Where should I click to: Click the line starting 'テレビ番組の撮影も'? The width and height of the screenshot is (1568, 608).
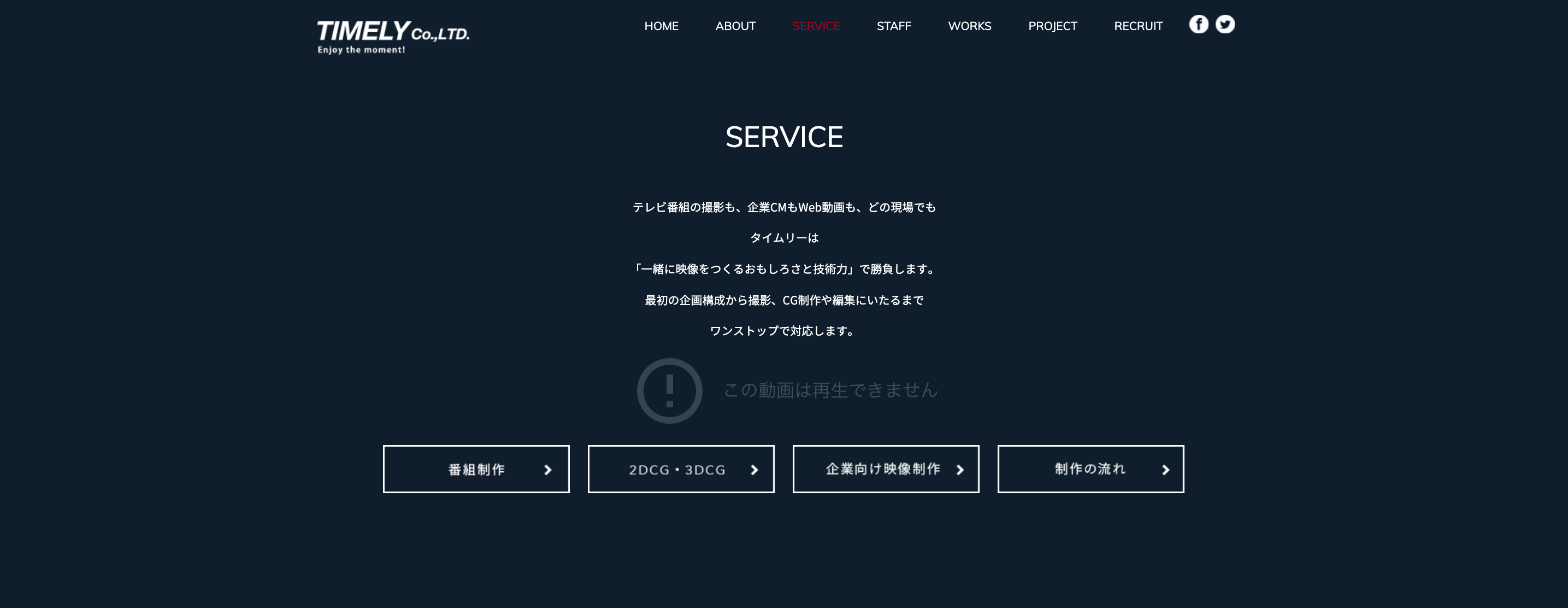pyautogui.click(x=784, y=208)
